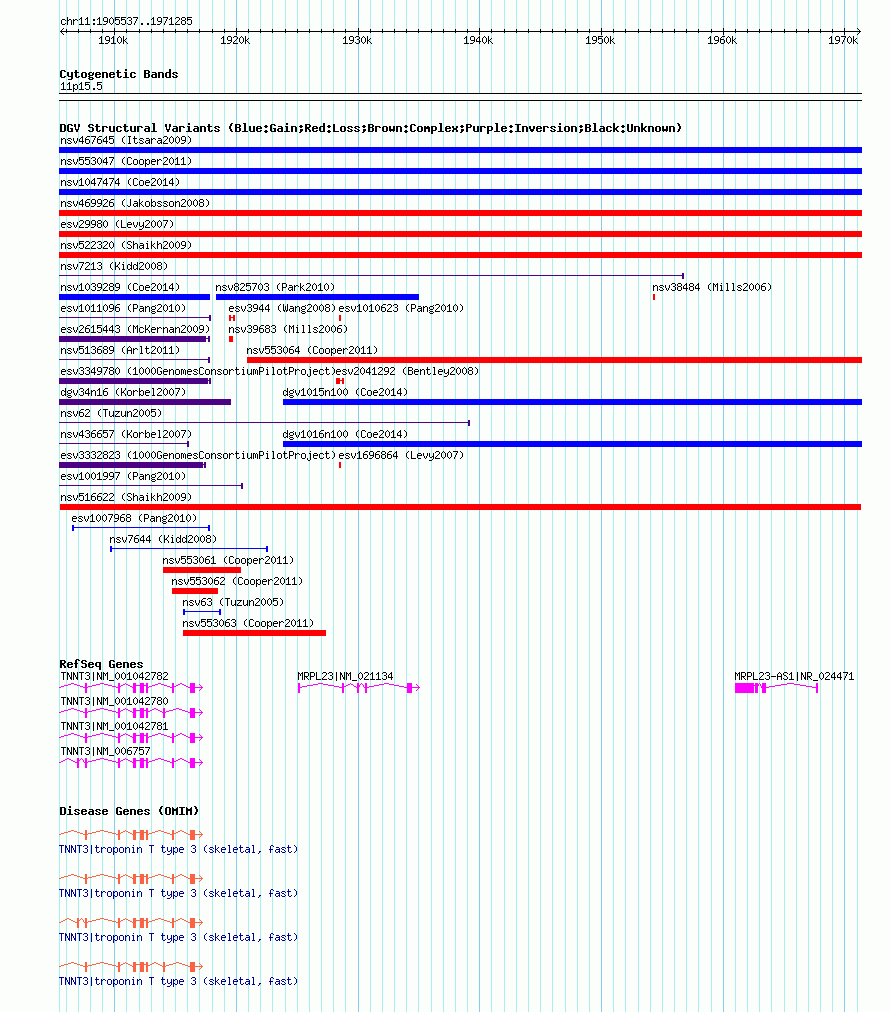Select esv3349780 (1000GenomesConsortiumPilotProject) label
890x1012 pixels.
(197, 372)
